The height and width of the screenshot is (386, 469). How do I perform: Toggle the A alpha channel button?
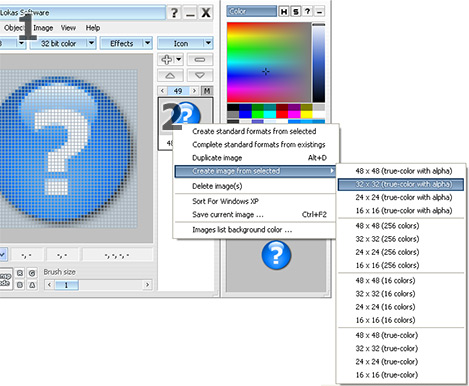pyautogui.click(x=32, y=285)
